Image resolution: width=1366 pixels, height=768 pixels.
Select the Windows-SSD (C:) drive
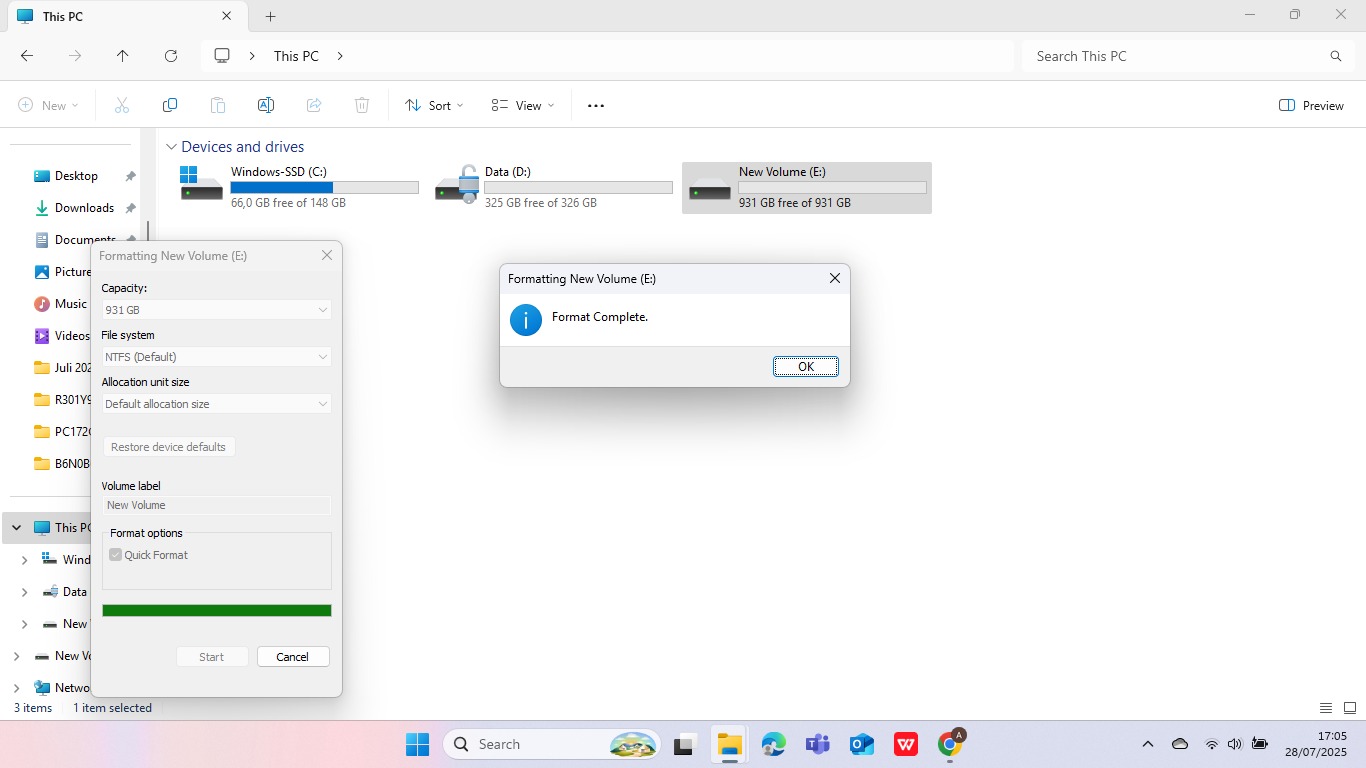[x=299, y=187]
